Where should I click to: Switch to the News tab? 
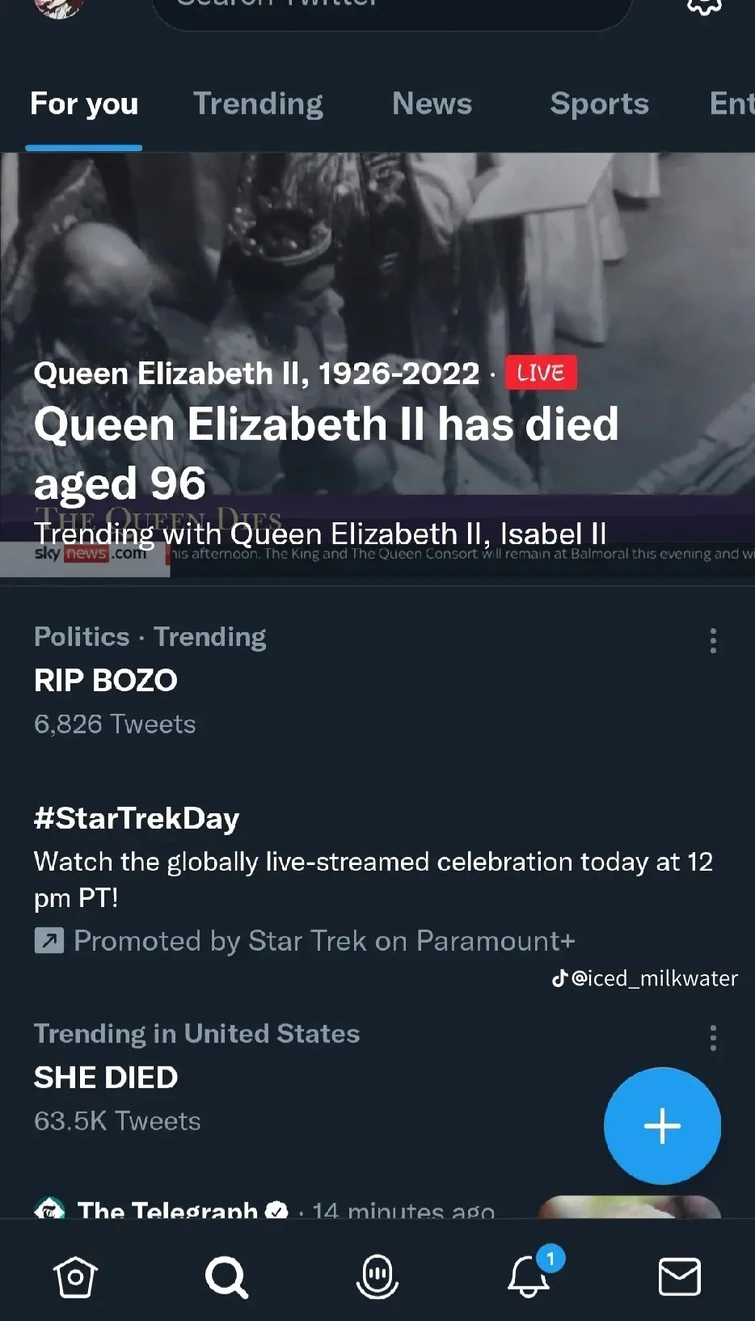431,103
